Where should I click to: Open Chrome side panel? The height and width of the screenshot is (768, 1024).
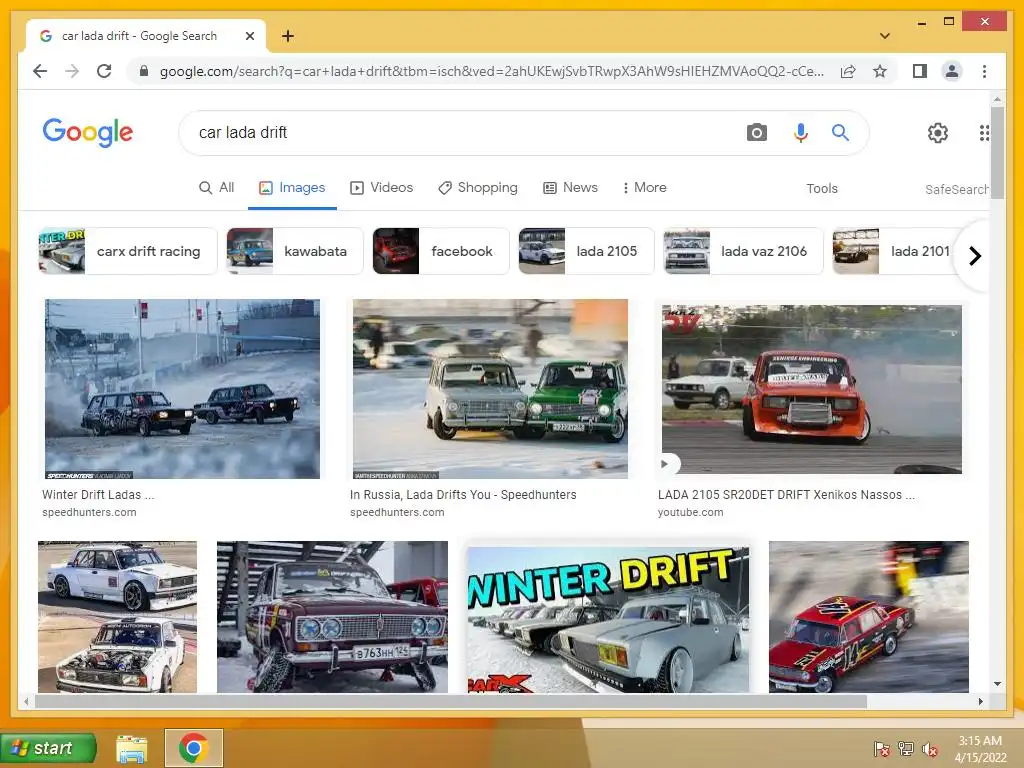tap(920, 71)
